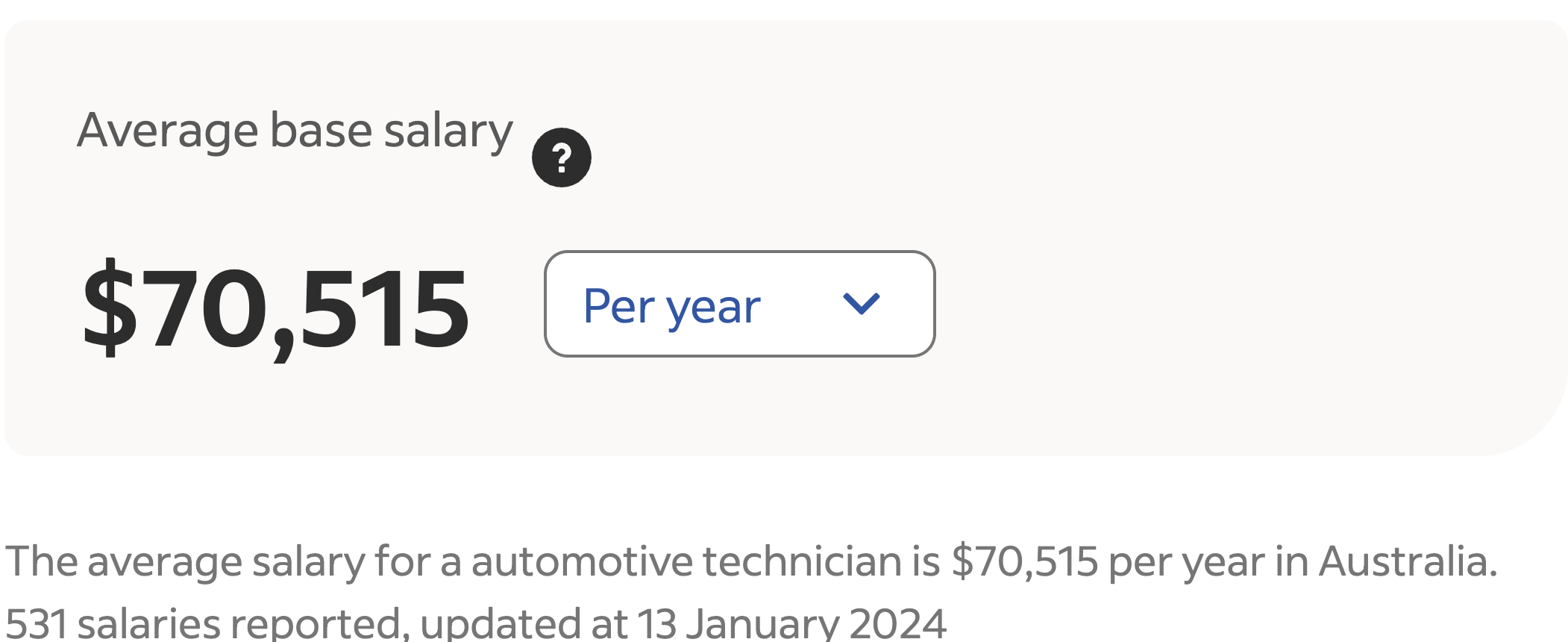The image size is (1568, 642).
Task: Click the dropdown chevron arrow
Action: click(x=861, y=304)
